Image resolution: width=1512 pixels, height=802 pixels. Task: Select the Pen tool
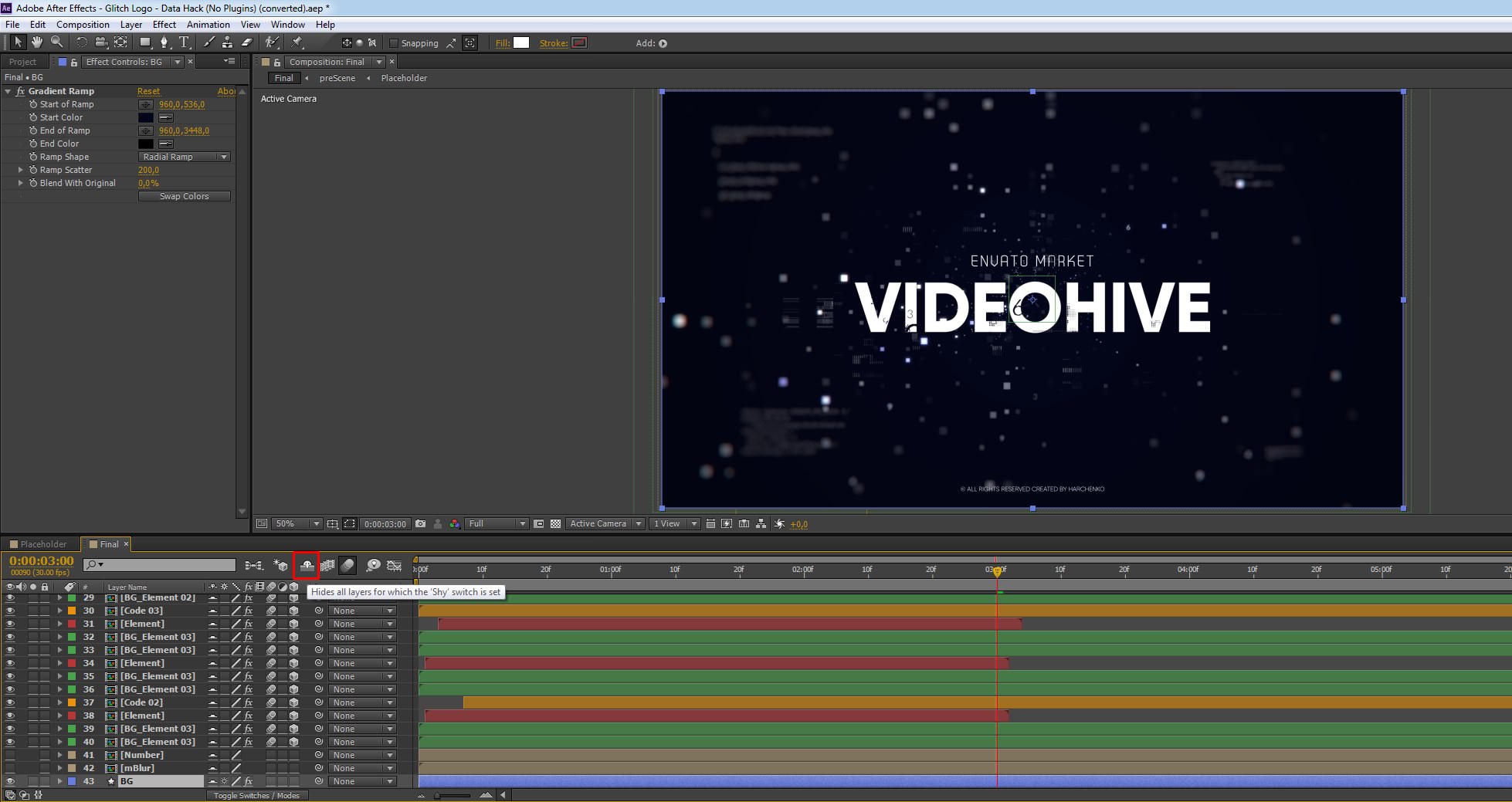[164, 42]
